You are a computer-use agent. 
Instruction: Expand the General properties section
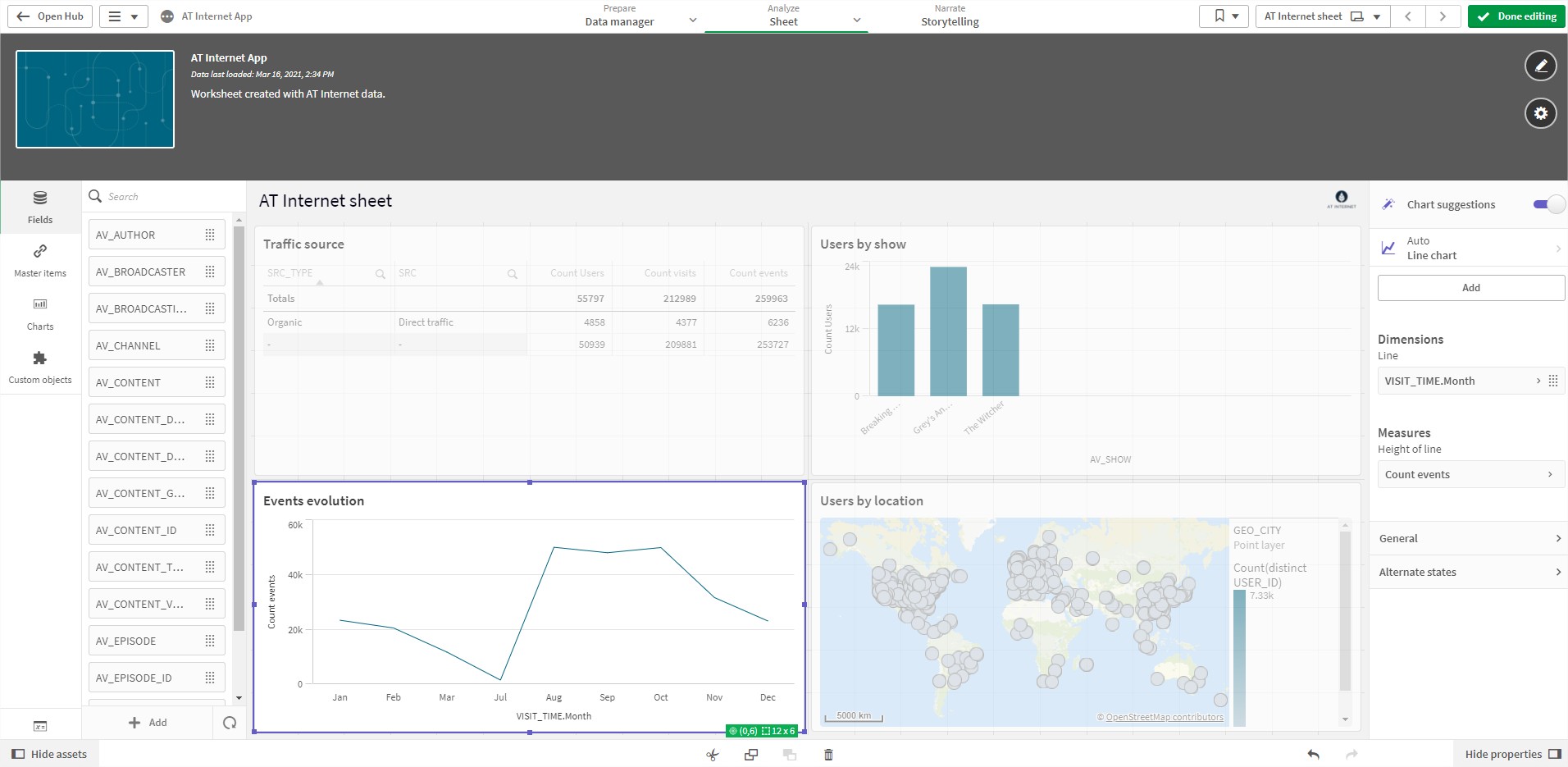(x=1469, y=538)
